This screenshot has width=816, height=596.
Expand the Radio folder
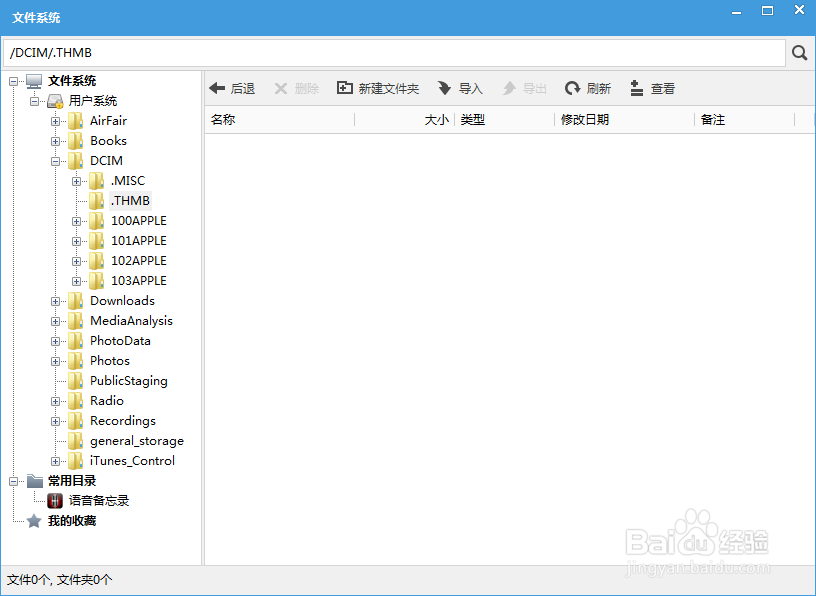point(55,401)
